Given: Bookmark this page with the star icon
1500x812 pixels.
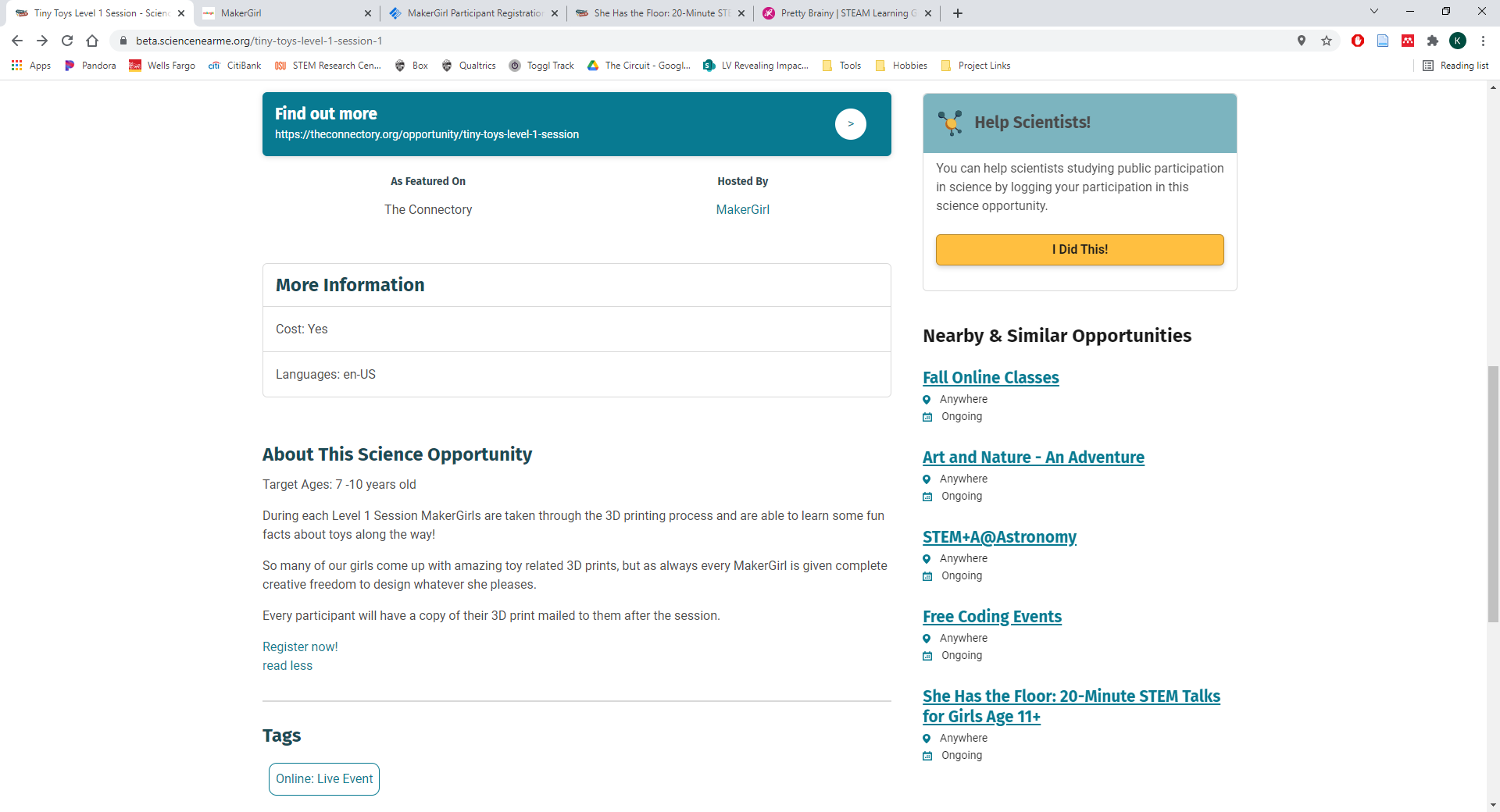Looking at the screenshot, I should click(1327, 41).
